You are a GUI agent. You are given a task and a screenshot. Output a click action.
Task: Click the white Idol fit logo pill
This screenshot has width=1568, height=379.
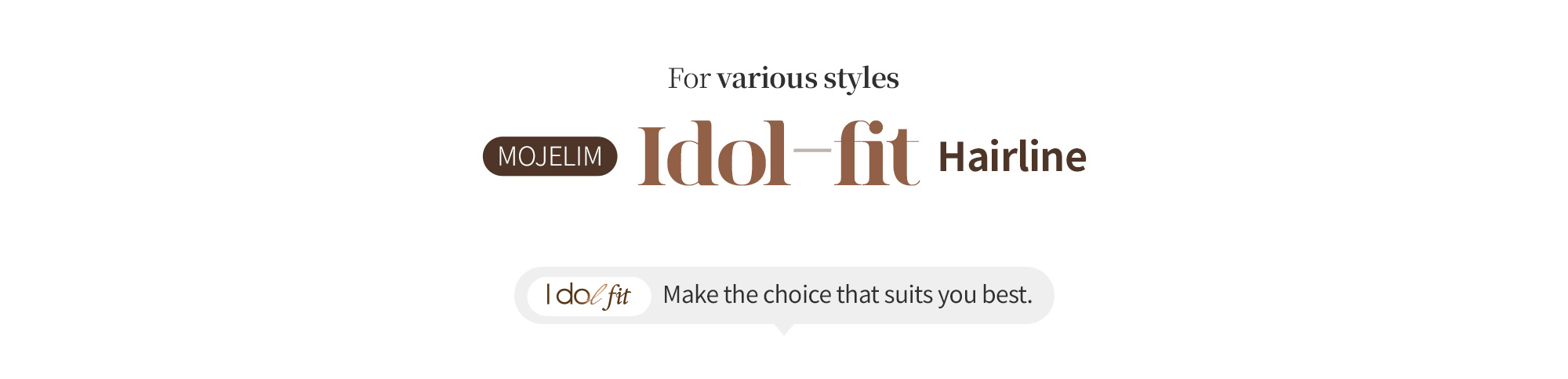tap(589, 296)
